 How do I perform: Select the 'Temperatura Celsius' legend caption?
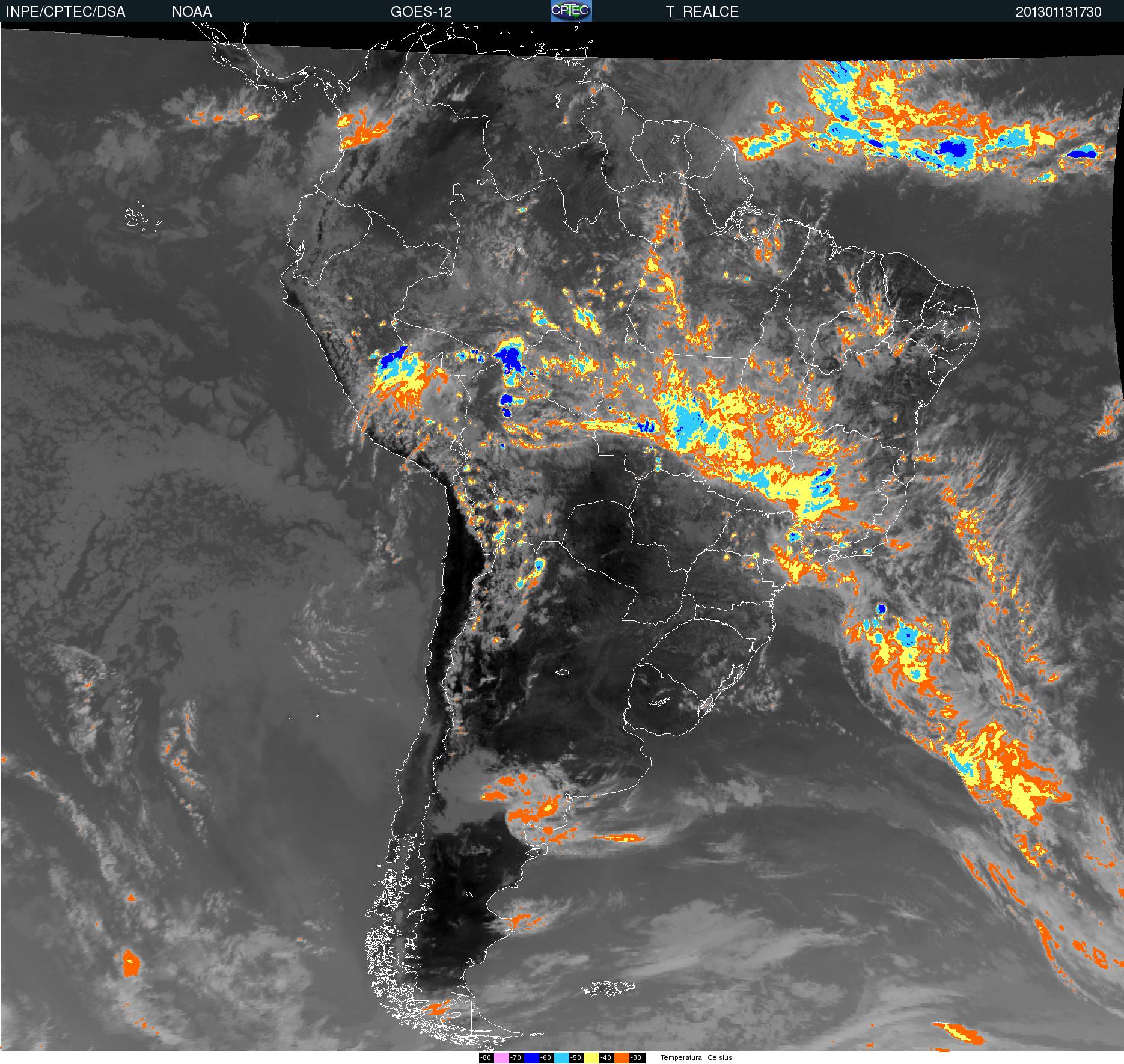(696, 1058)
